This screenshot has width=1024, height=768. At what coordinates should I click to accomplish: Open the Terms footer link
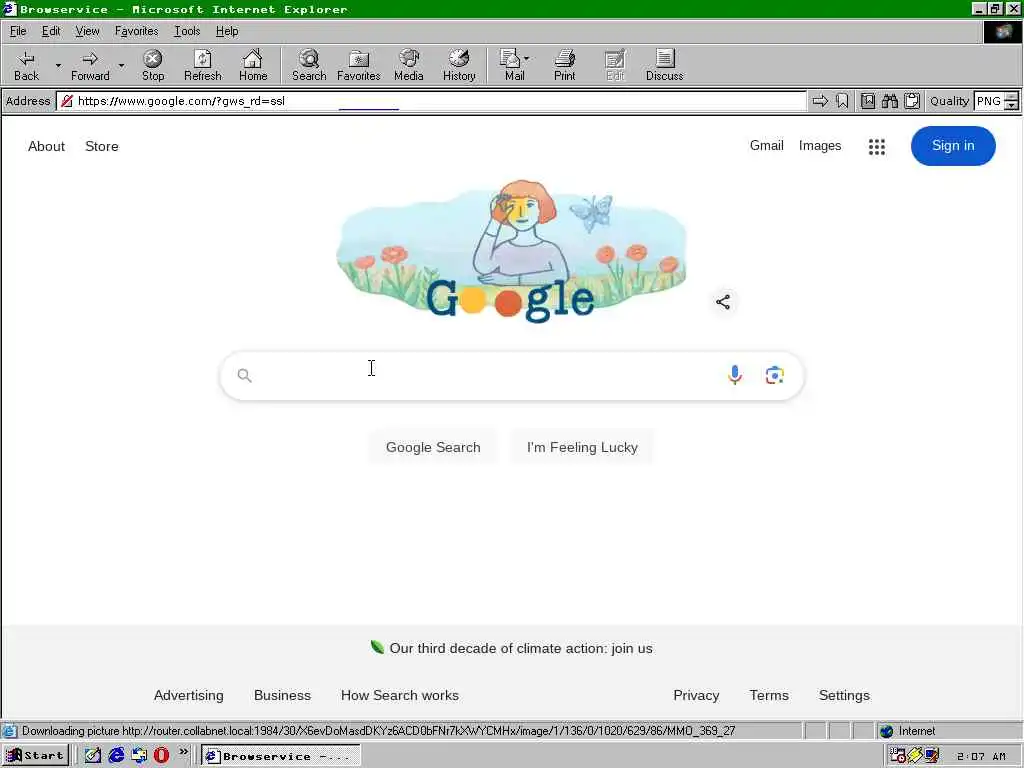(769, 696)
